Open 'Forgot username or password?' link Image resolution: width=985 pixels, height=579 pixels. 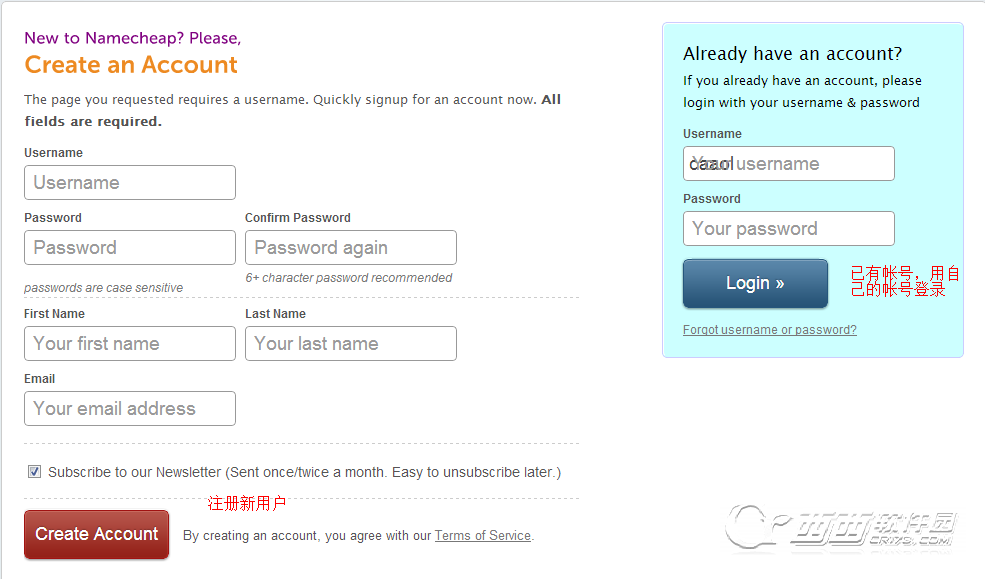(x=769, y=330)
